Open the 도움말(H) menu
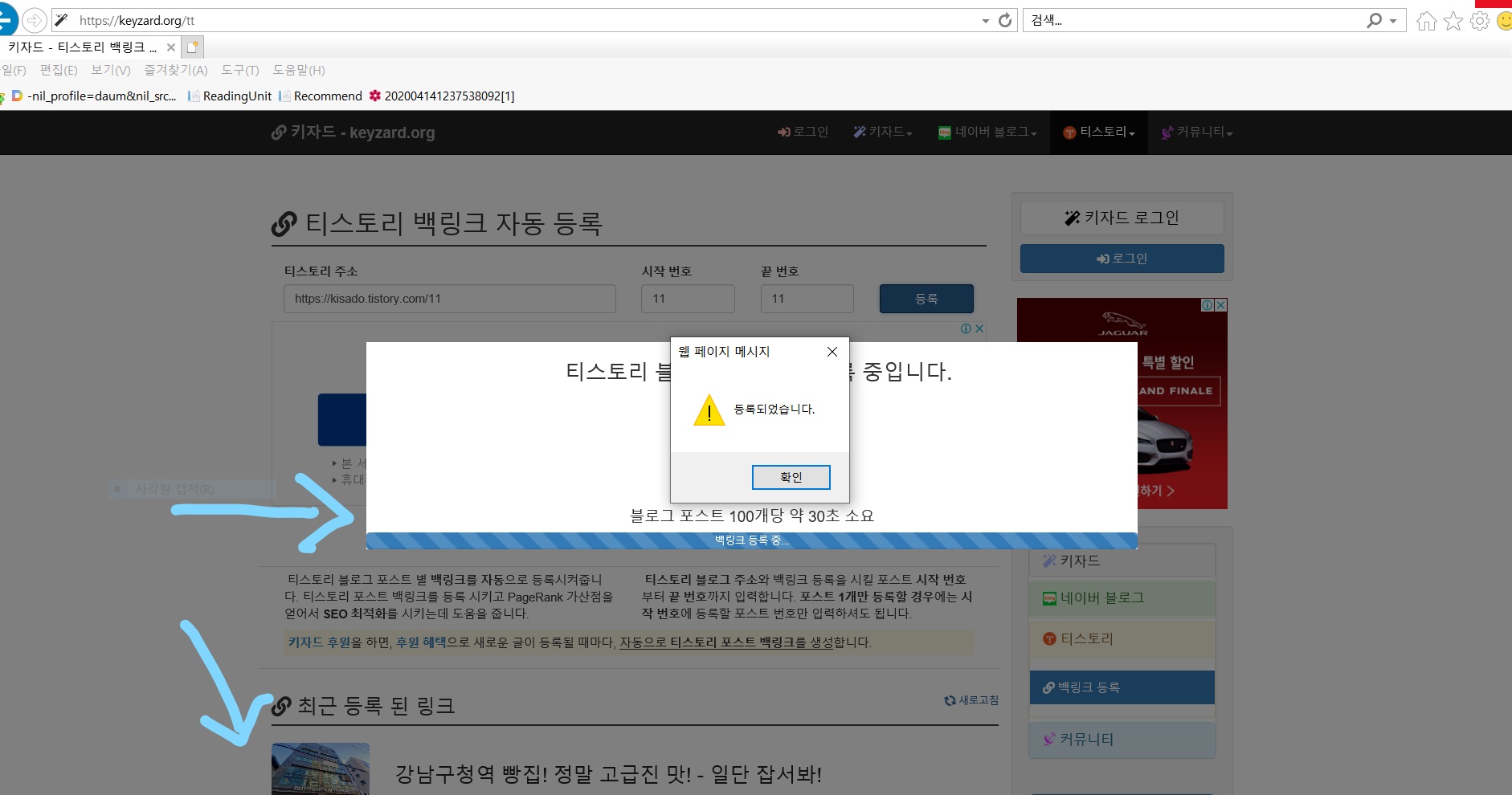The height and width of the screenshot is (795, 1512). point(299,70)
